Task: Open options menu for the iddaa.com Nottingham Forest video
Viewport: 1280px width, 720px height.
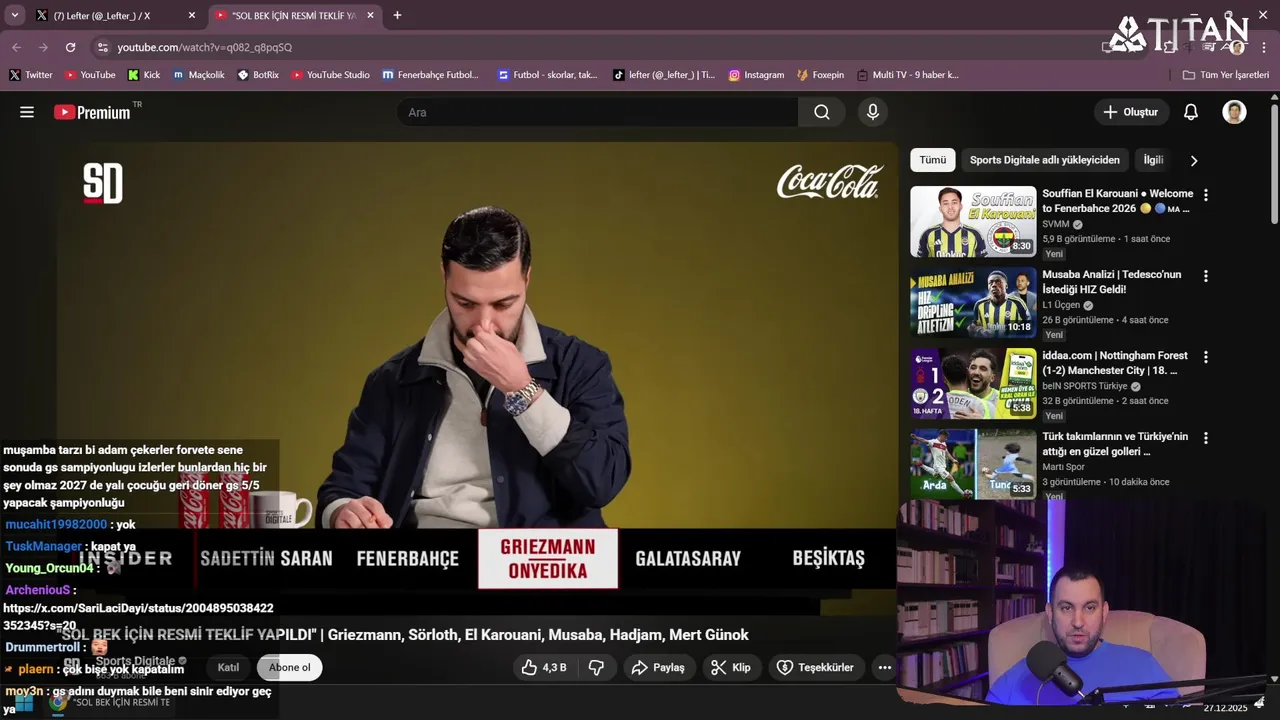Action: pyautogui.click(x=1205, y=357)
